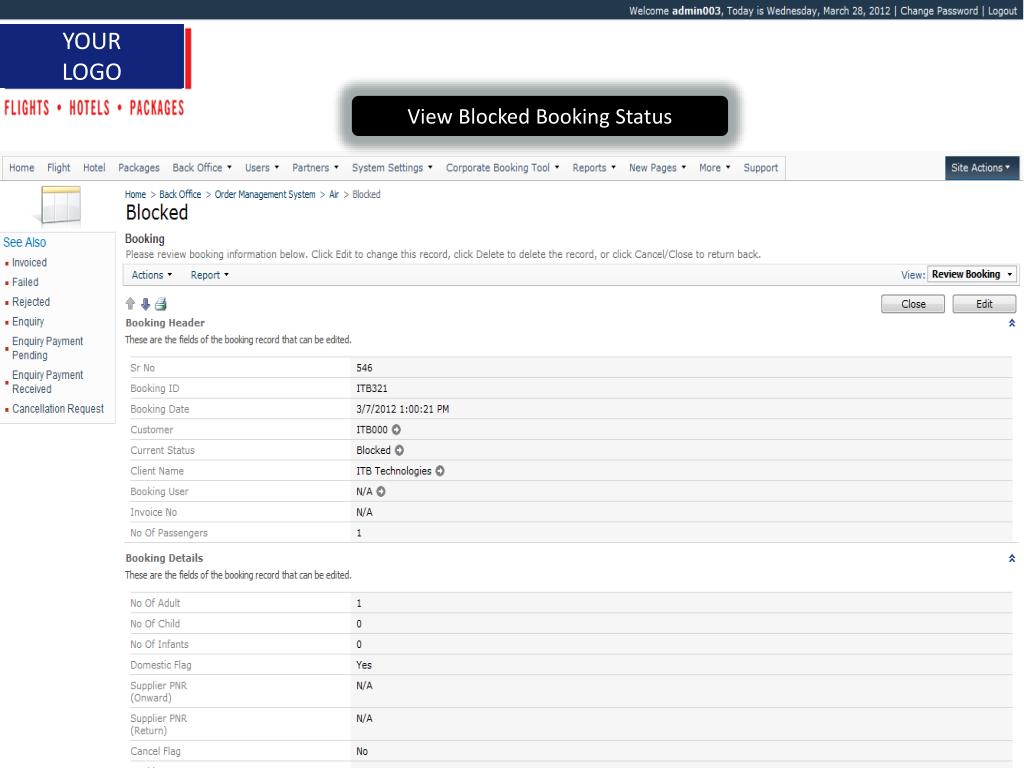Screen dimensions: 1024x768
Task: Click the down arrow record icon
Action: (146, 304)
